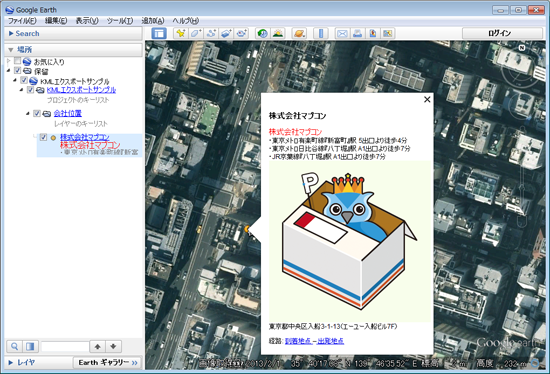Image resolution: width=550 pixels, height=374 pixels.
Task: Click View in Google Maps icon
Action: (388, 33)
